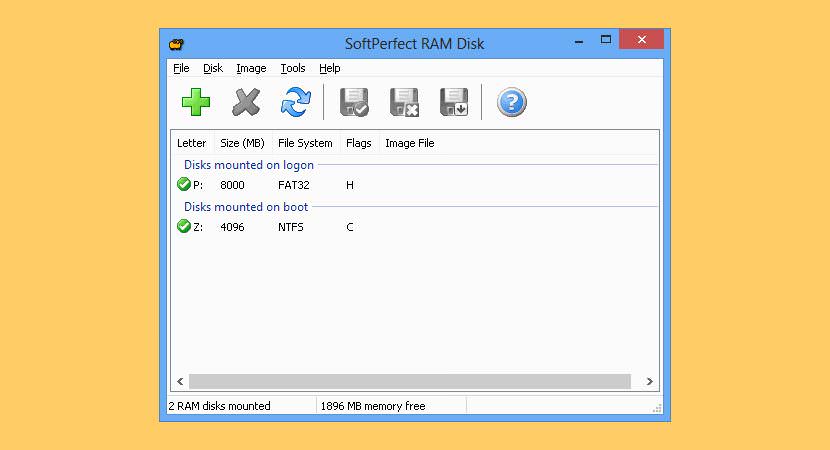Maximize the SoftPerfect RAM Disk window
830x450 pixels.
(x=606, y=39)
